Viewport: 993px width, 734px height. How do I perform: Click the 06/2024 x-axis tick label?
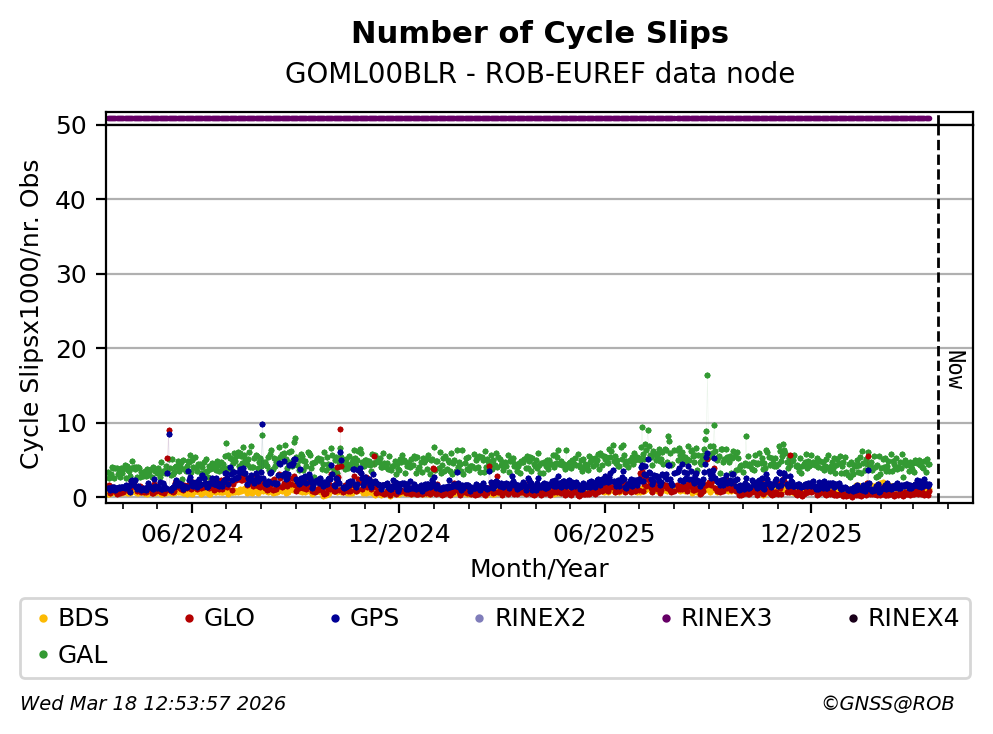click(192, 534)
